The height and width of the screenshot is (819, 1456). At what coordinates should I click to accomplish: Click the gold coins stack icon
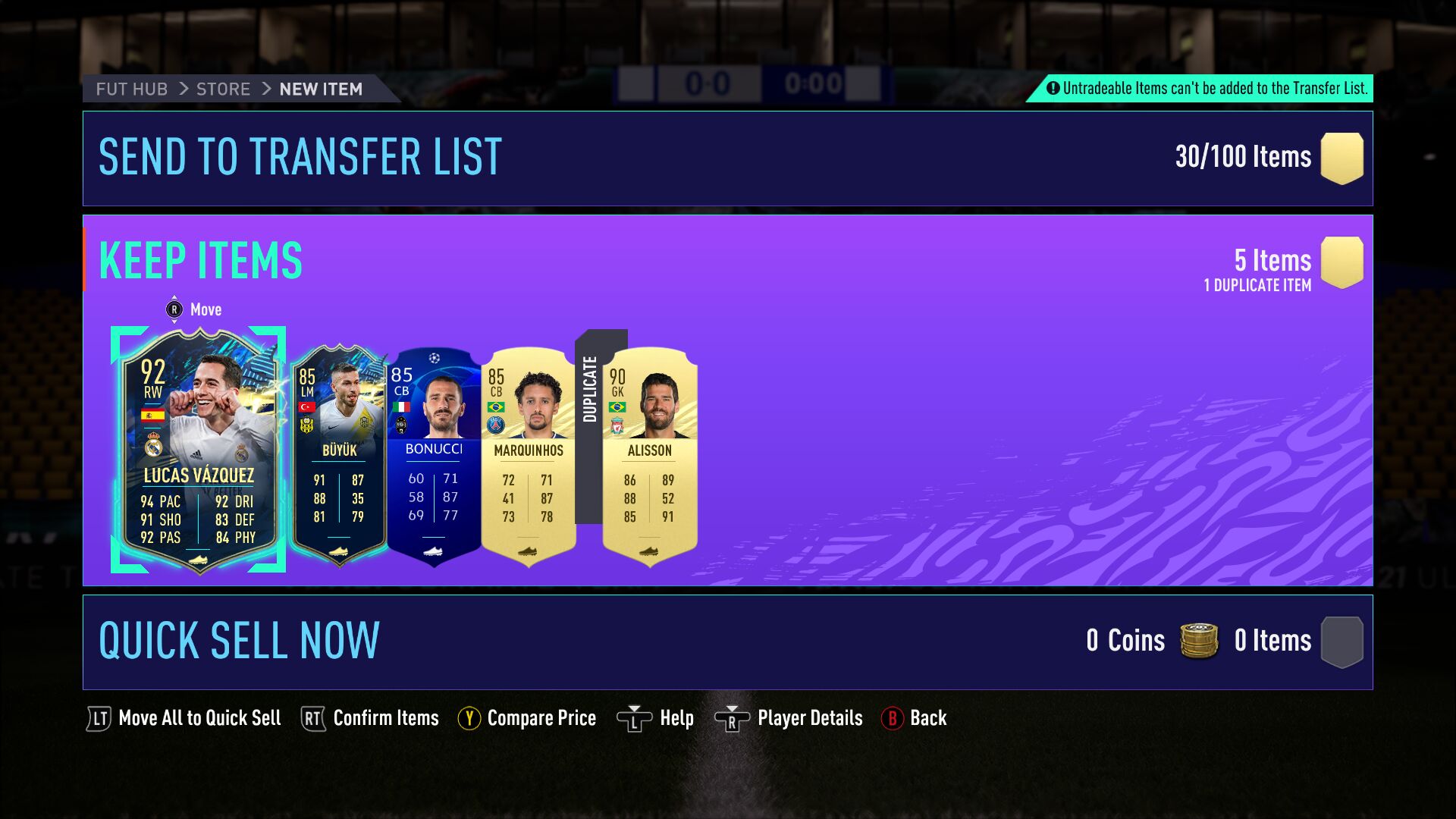[1199, 641]
